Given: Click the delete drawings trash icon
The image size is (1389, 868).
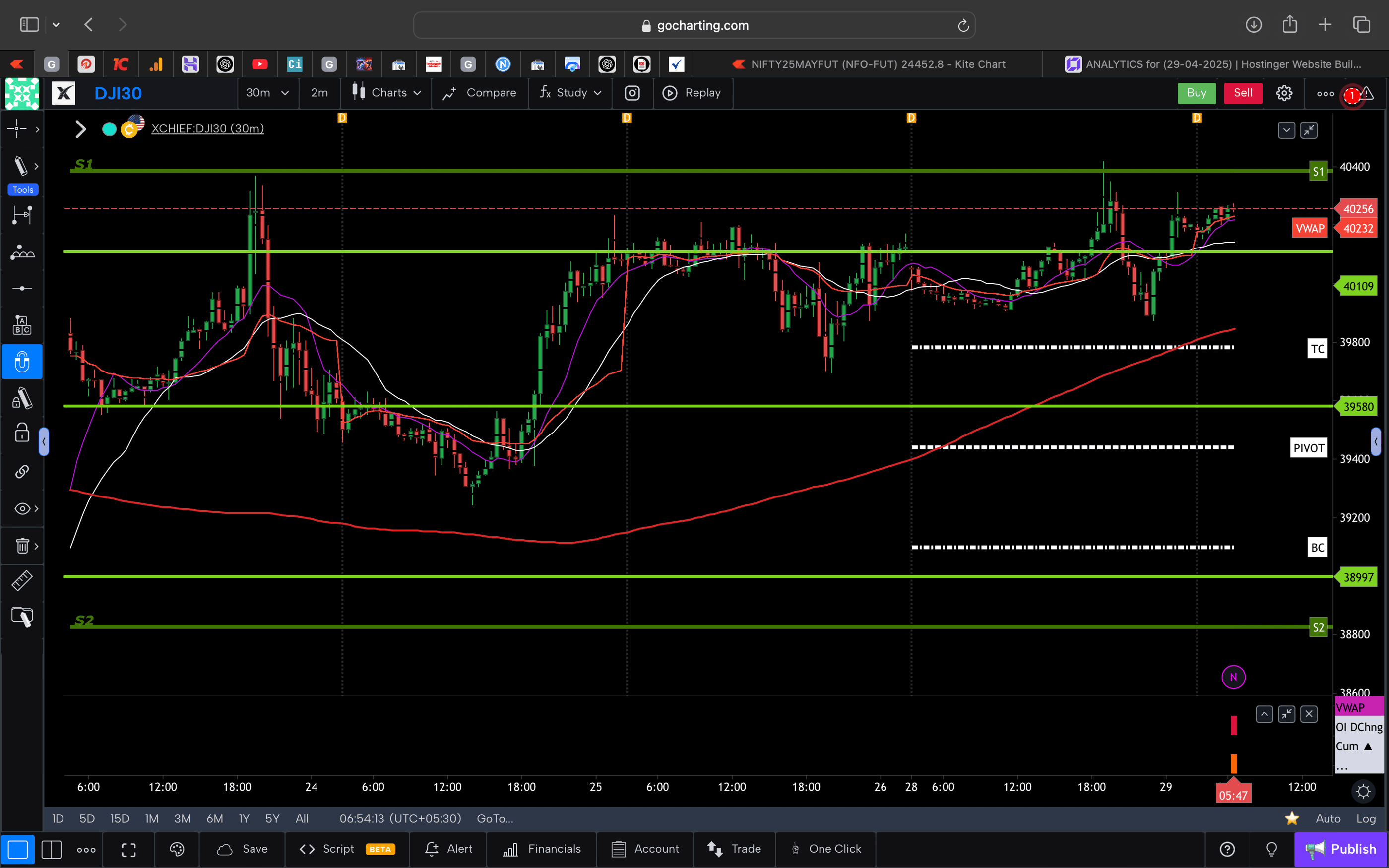Looking at the screenshot, I should coord(21,546).
